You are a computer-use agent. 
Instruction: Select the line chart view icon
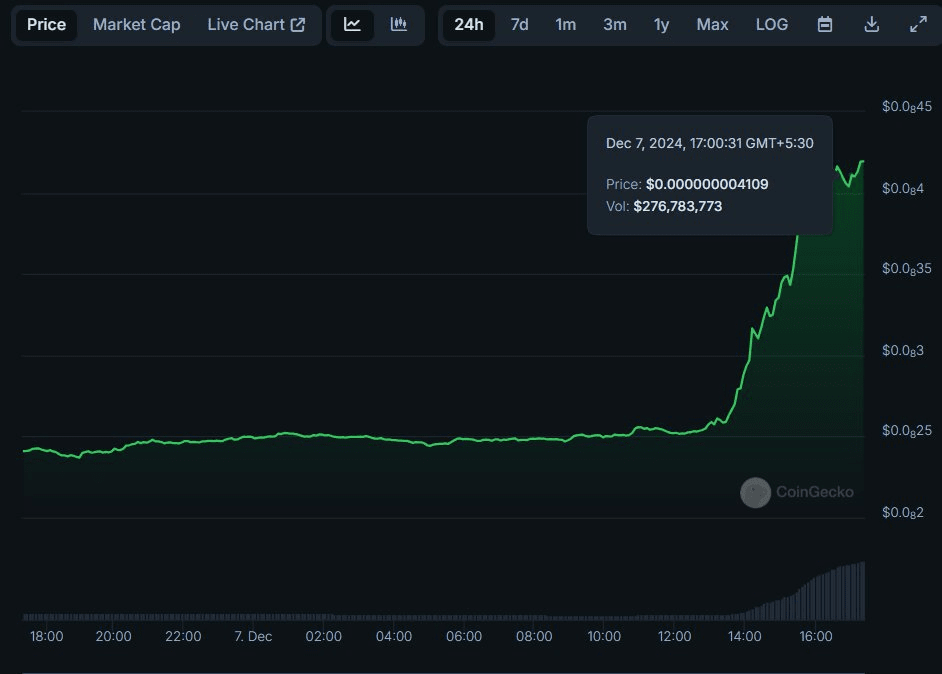click(x=352, y=25)
